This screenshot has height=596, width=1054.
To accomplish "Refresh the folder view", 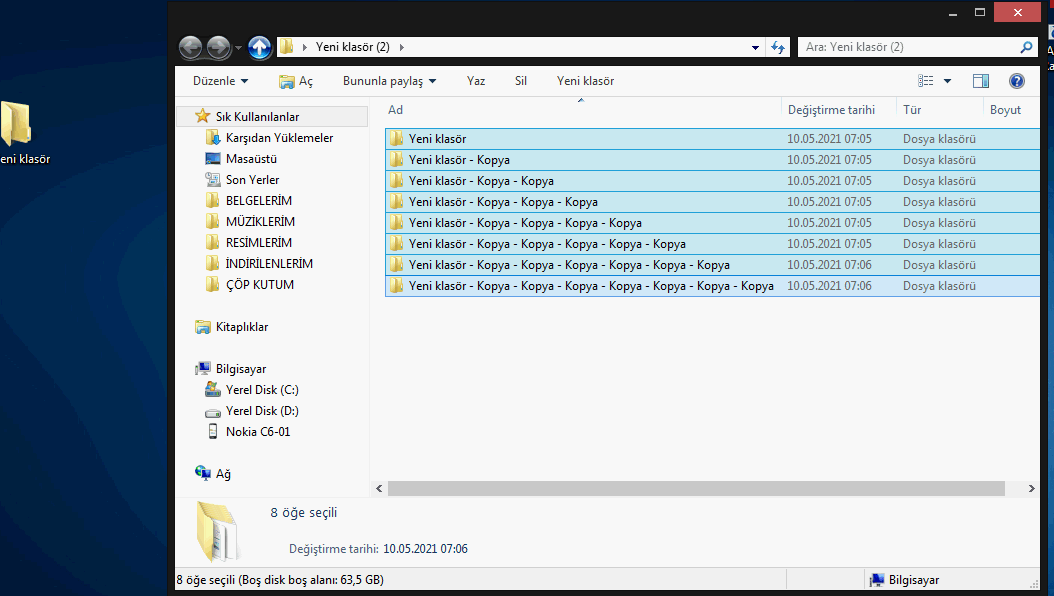I will 778,47.
